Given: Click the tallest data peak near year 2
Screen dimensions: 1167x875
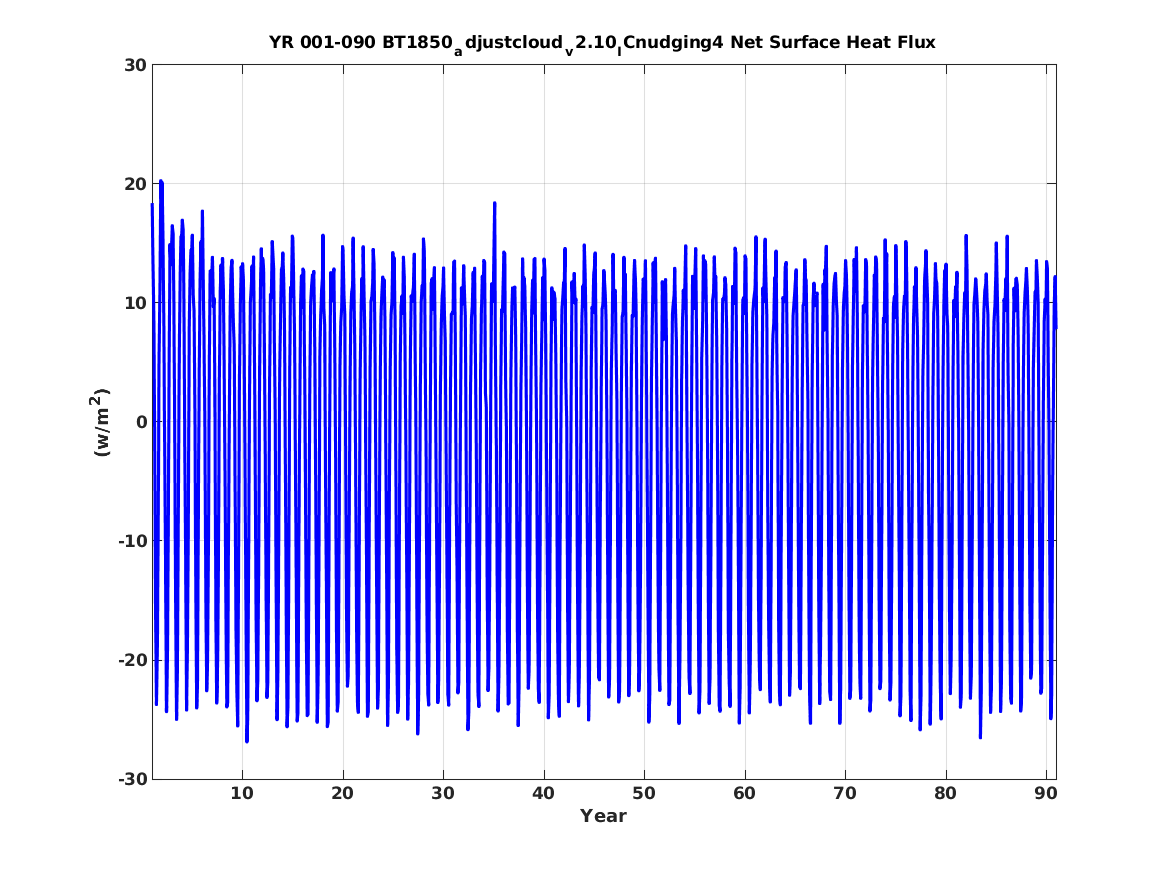Looking at the screenshot, I should click(161, 182).
